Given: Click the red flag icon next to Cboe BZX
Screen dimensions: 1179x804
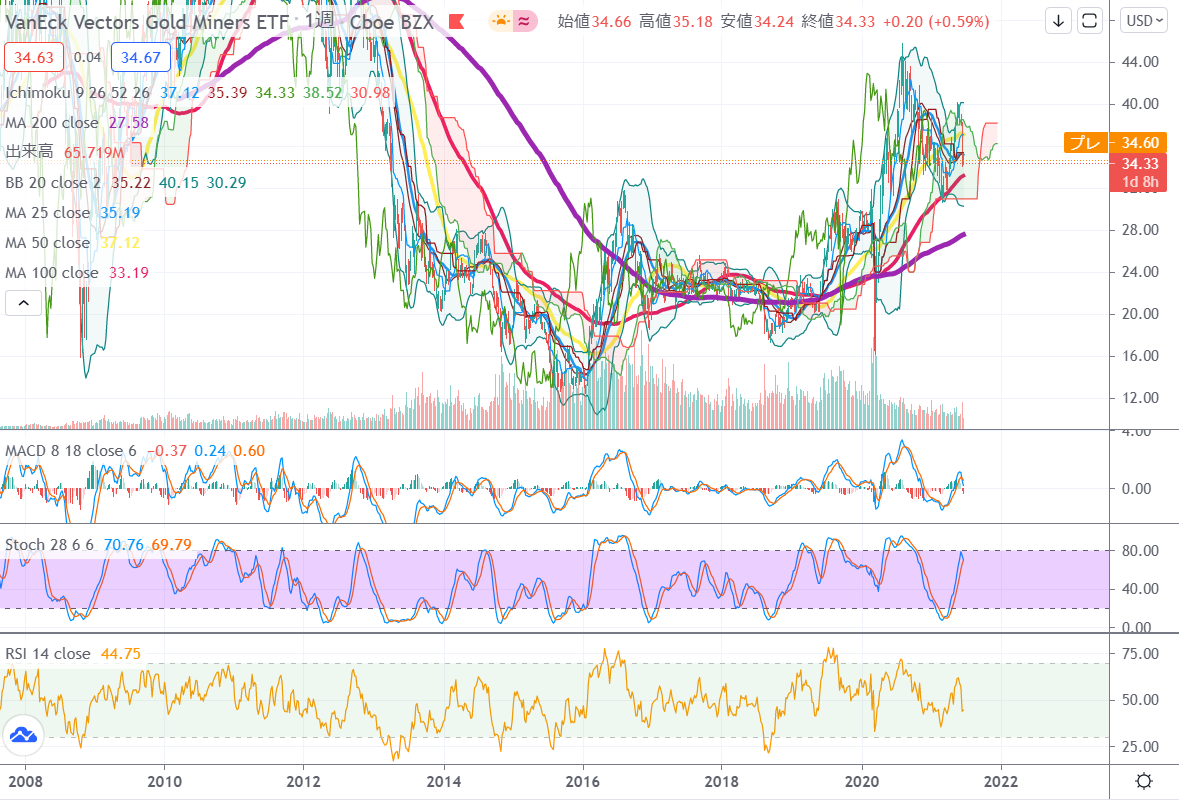Looking at the screenshot, I should pyautogui.click(x=456, y=22).
